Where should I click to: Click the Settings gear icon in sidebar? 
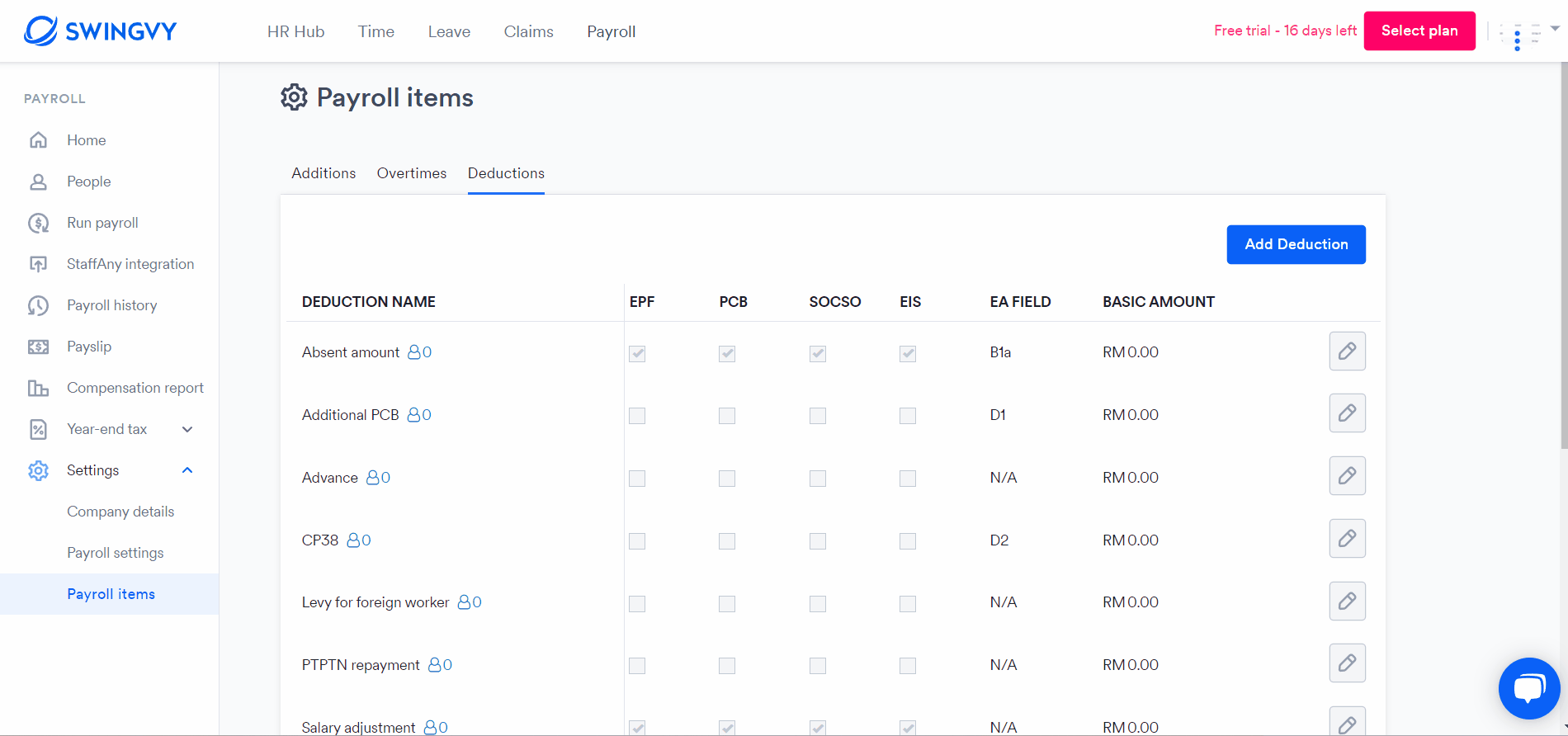pyautogui.click(x=38, y=470)
